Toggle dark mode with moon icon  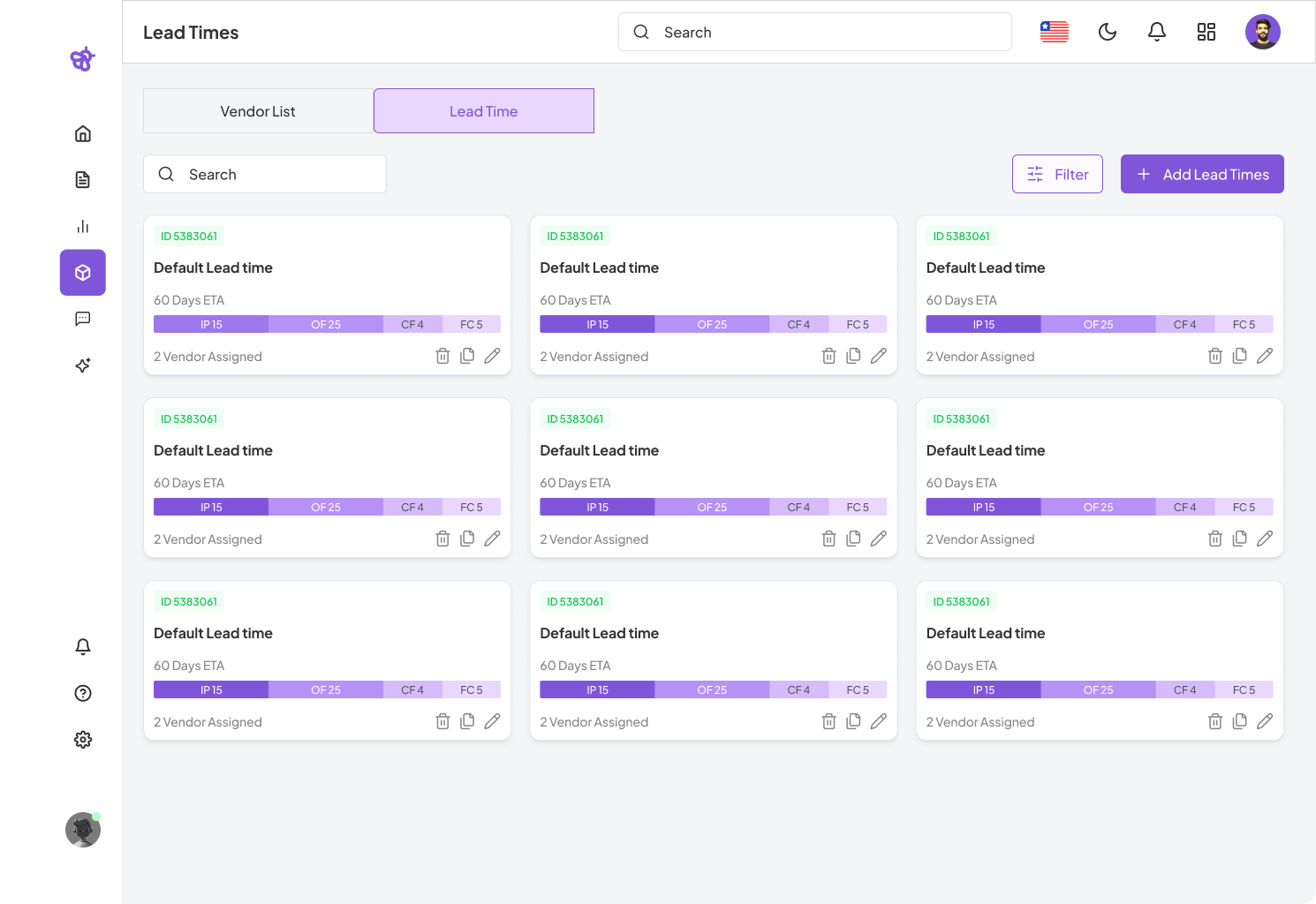click(x=1107, y=33)
